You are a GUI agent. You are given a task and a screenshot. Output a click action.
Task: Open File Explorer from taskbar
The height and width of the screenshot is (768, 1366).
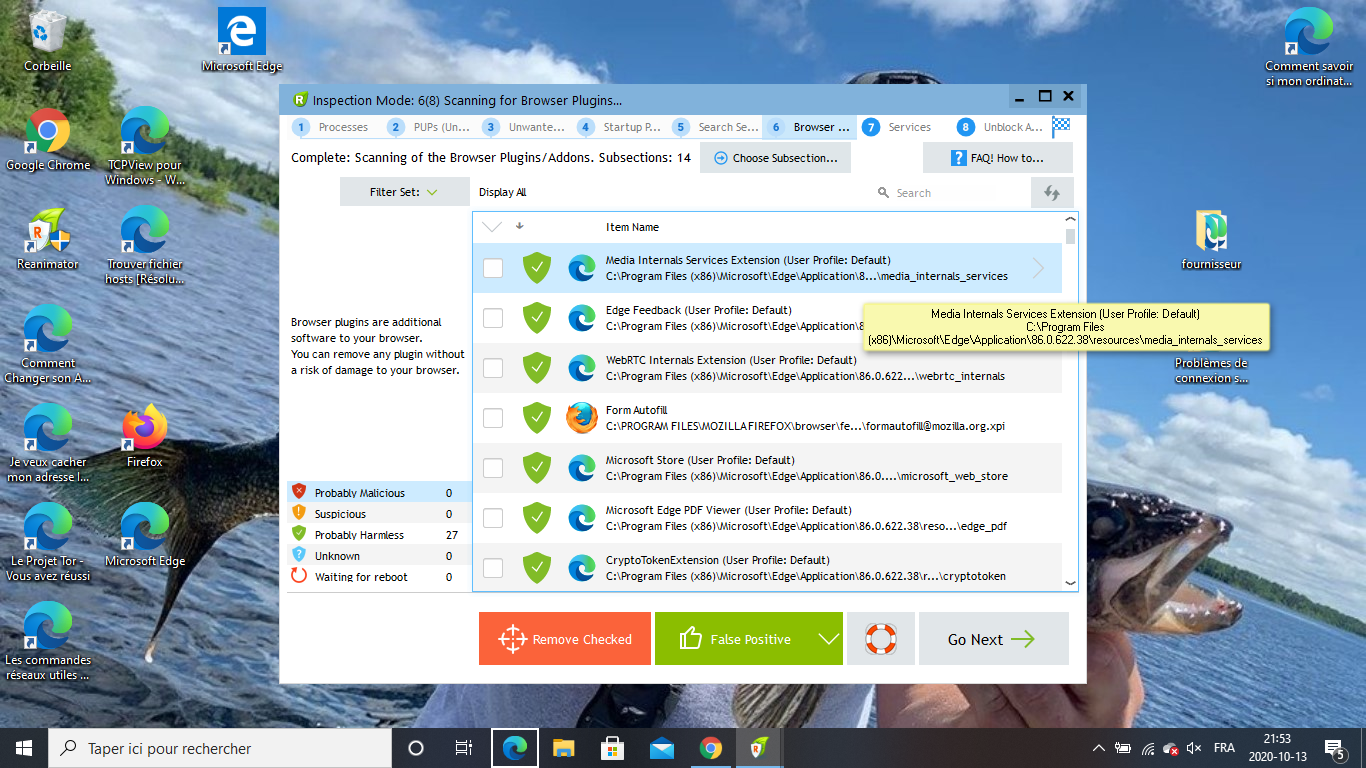tap(564, 748)
